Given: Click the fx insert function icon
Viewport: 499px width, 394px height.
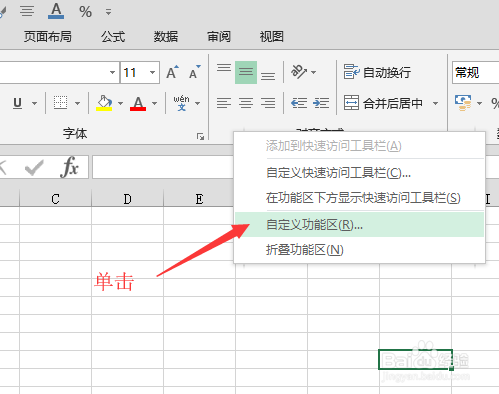Looking at the screenshot, I should pos(70,167).
